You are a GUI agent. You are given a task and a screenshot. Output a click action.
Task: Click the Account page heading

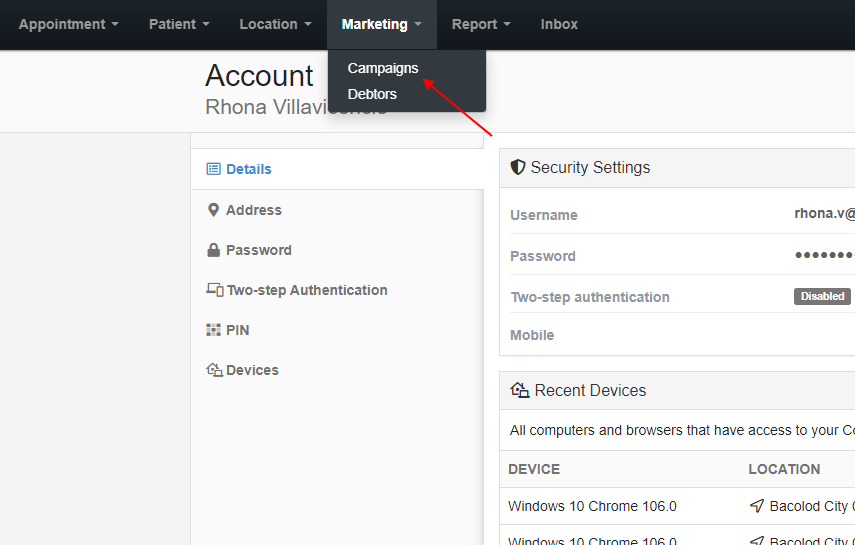pos(259,75)
